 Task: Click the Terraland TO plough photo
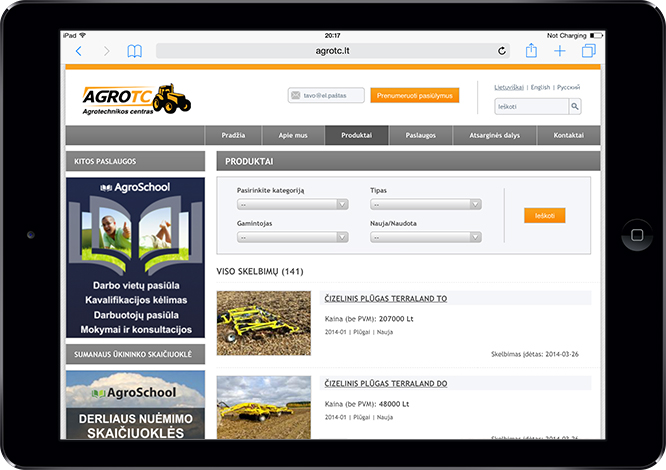264,323
